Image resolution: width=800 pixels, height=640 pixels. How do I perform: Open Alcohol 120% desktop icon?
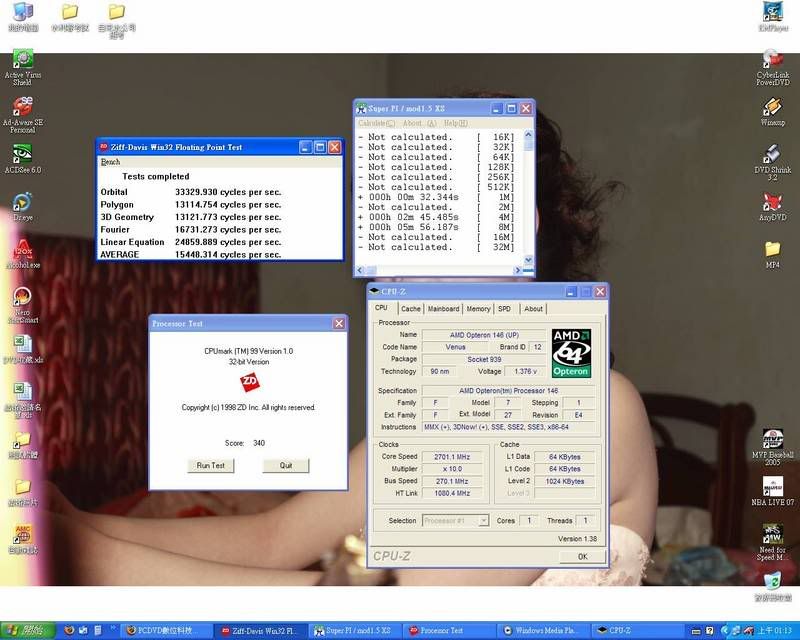pyautogui.click(x=22, y=254)
